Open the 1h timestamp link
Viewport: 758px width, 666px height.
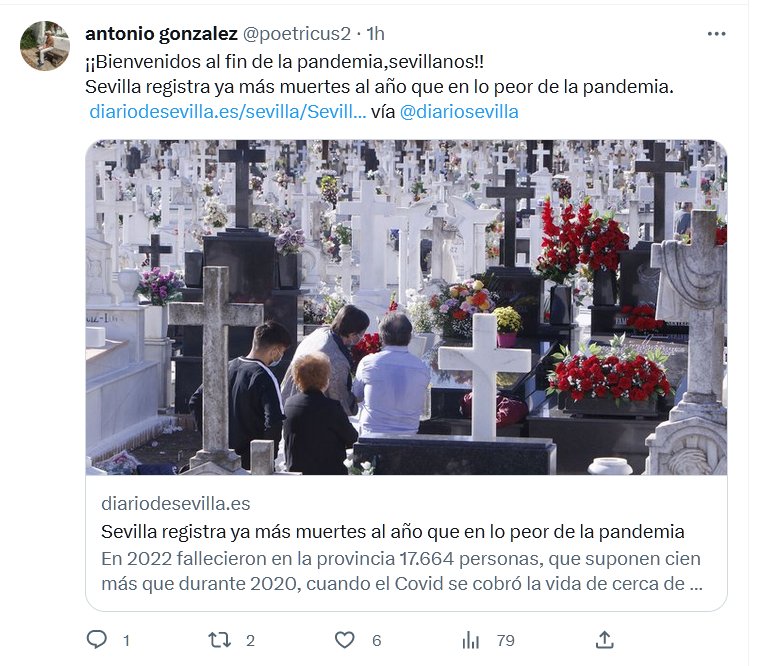coord(376,34)
